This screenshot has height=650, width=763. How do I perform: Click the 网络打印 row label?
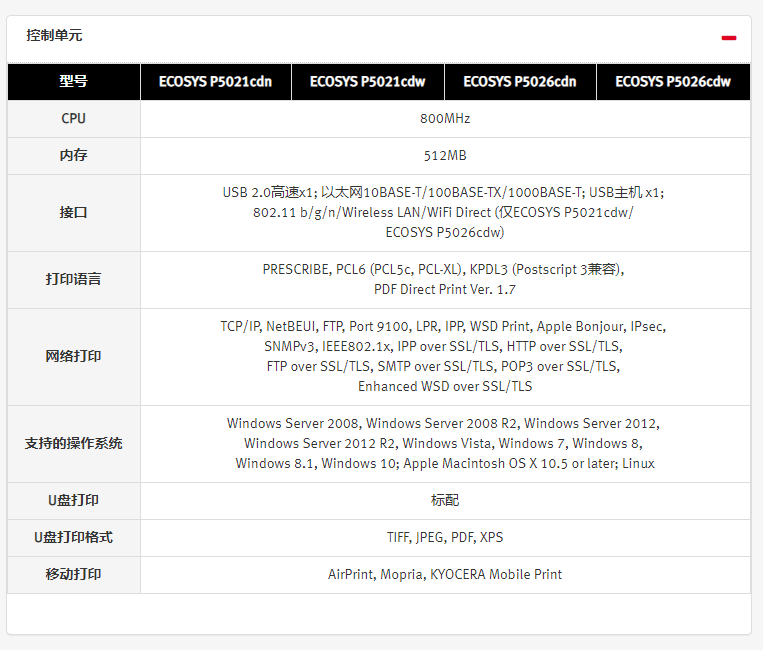pos(73,356)
